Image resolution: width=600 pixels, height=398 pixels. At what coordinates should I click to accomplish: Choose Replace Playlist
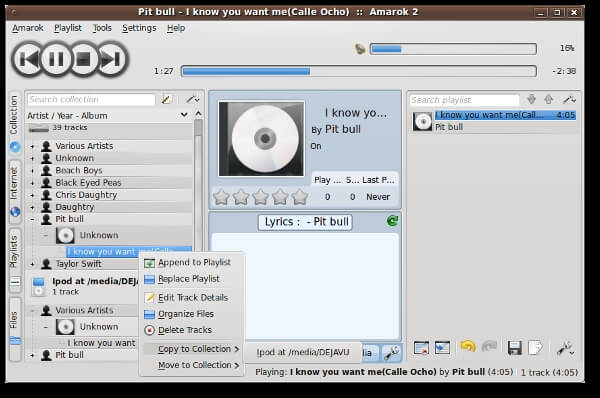coord(191,279)
